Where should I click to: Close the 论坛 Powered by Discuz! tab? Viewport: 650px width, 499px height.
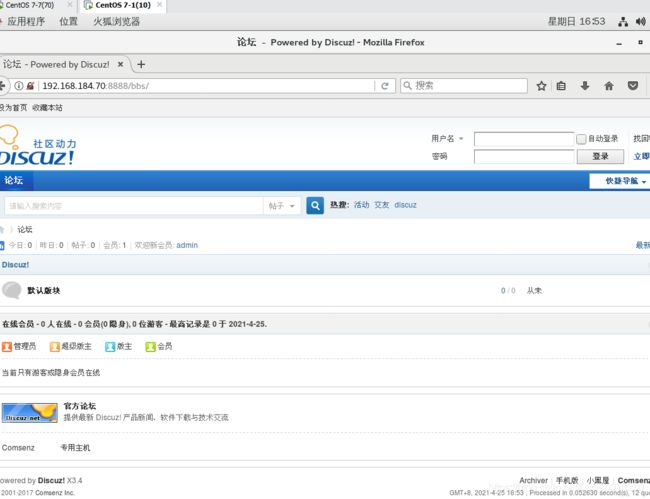coord(120,64)
